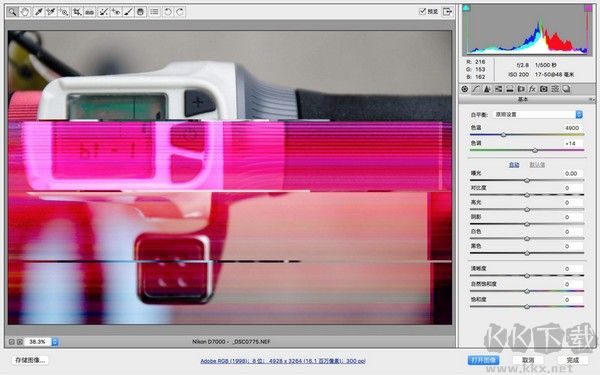This screenshot has width=600, height=375.
Task: Switch to the Basic panel tab
Action: [x=465, y=89]
